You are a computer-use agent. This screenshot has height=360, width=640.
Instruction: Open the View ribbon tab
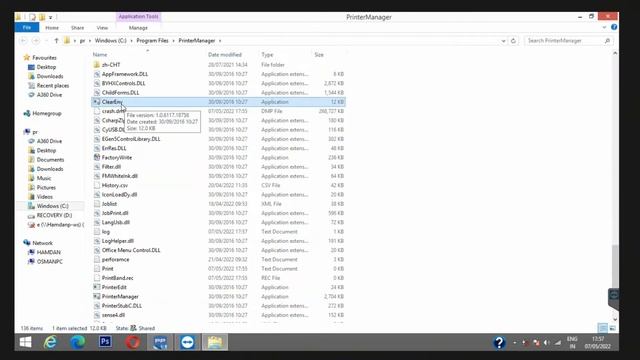(x=102, y=28)
